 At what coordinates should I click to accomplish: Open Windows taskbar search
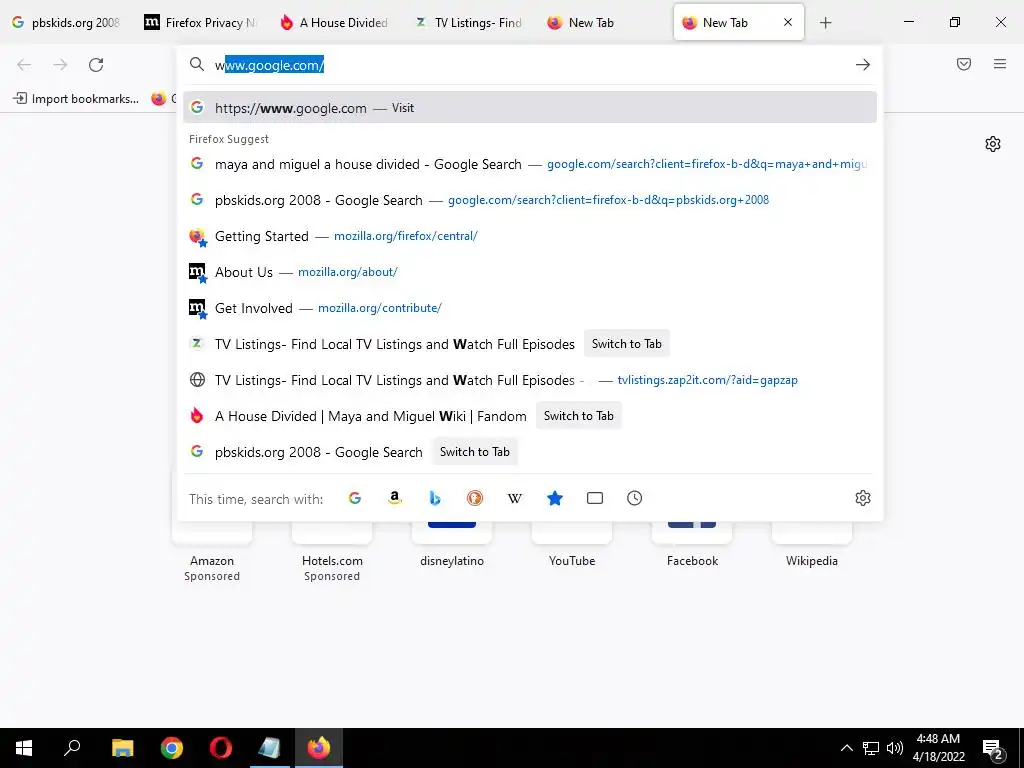coord(72,748)
